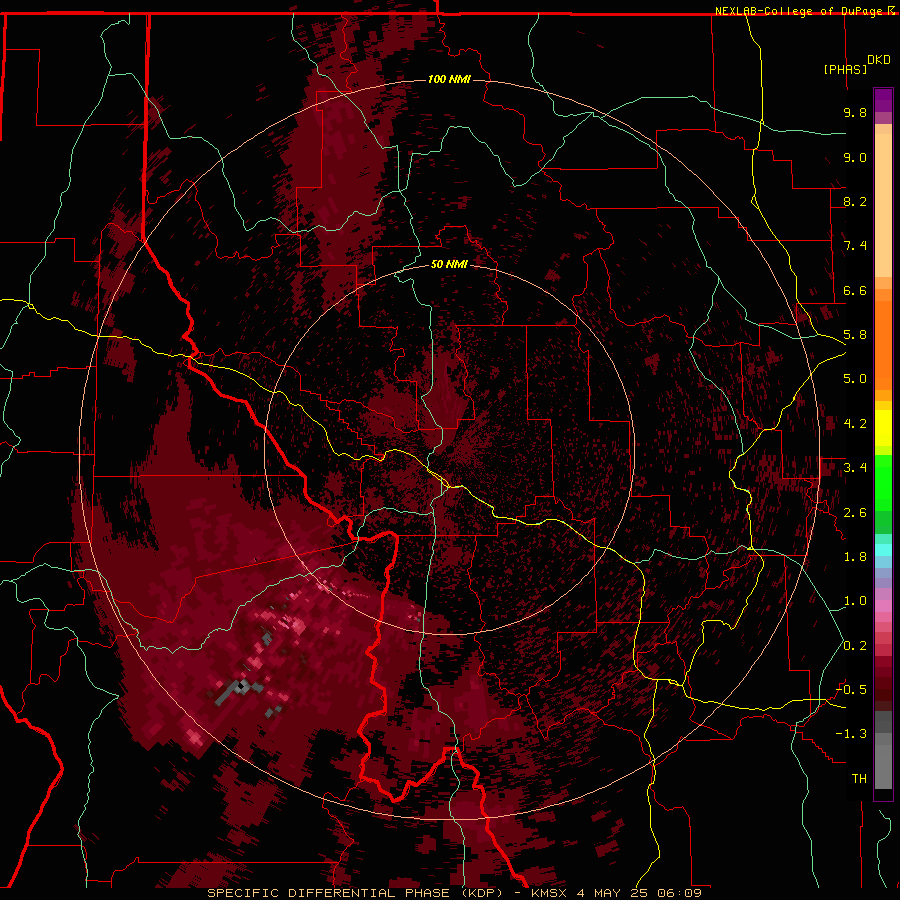
Task: Pick the peach color bar segment beside 8.2
Action: coord(883,205)
